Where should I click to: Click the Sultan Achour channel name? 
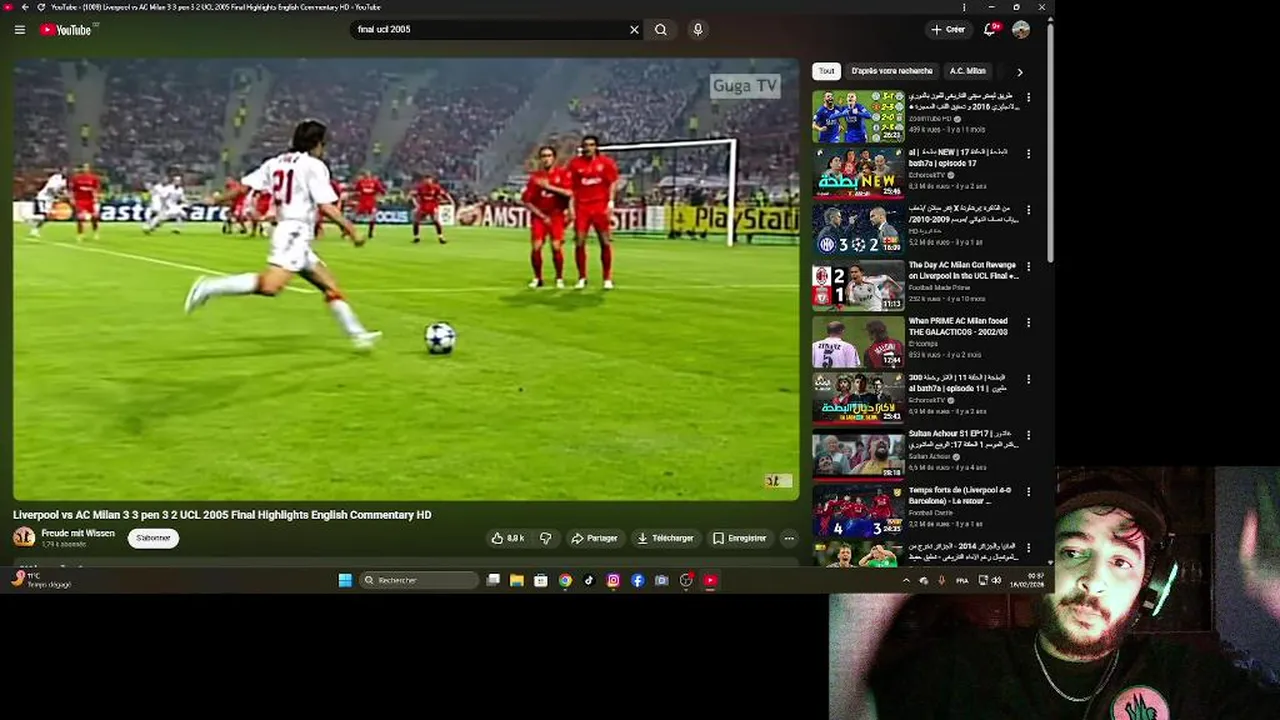tap(929, 456)
